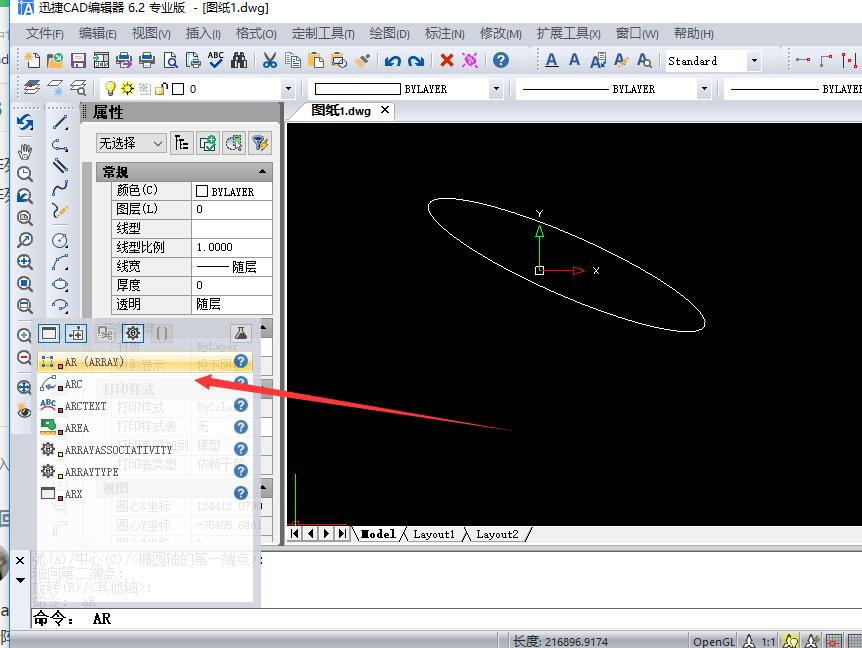The height and width of the screenshot is (648, 862).
Task: Click the add-to-selection icon in properties panel
Action: [x=208, y=143]
